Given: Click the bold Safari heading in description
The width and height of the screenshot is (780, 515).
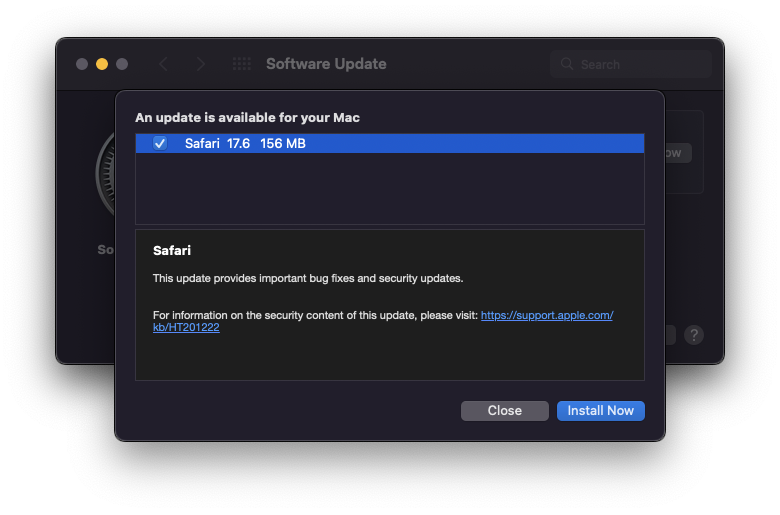Looking at the screenshot, I should pos(172,250).
